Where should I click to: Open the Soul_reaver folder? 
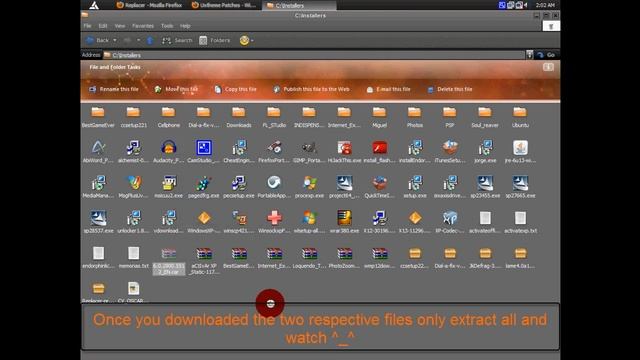484,116
